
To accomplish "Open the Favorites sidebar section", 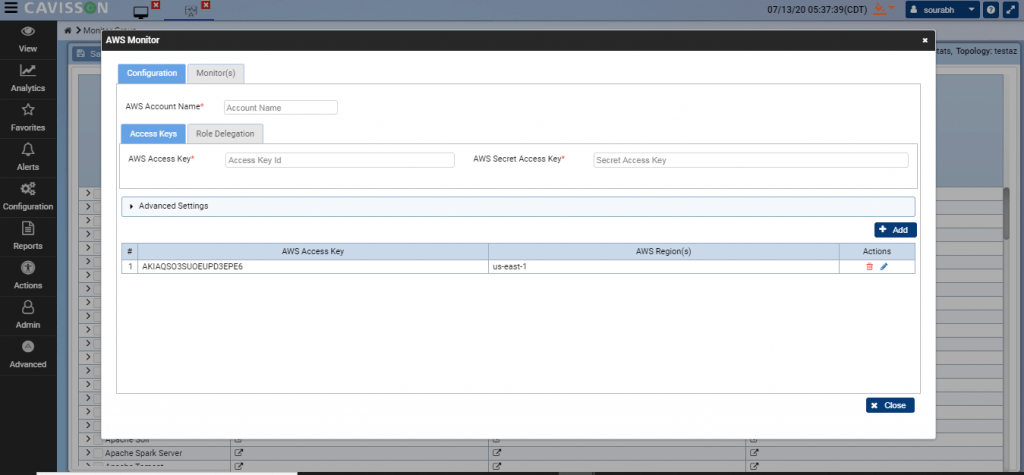I will pyautogui.click(x=28, y=118).
